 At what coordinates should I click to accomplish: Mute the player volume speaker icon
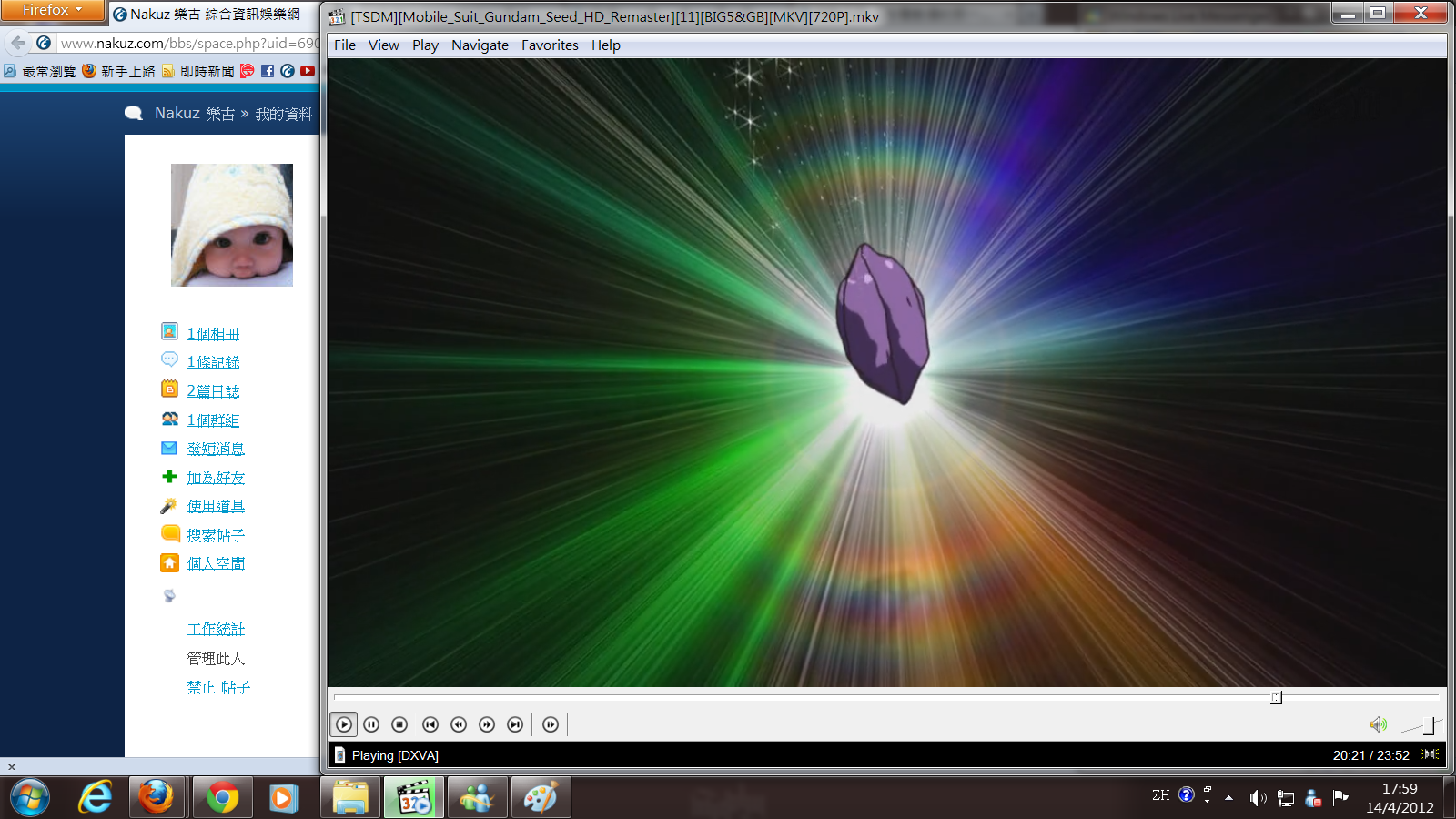1378,724
